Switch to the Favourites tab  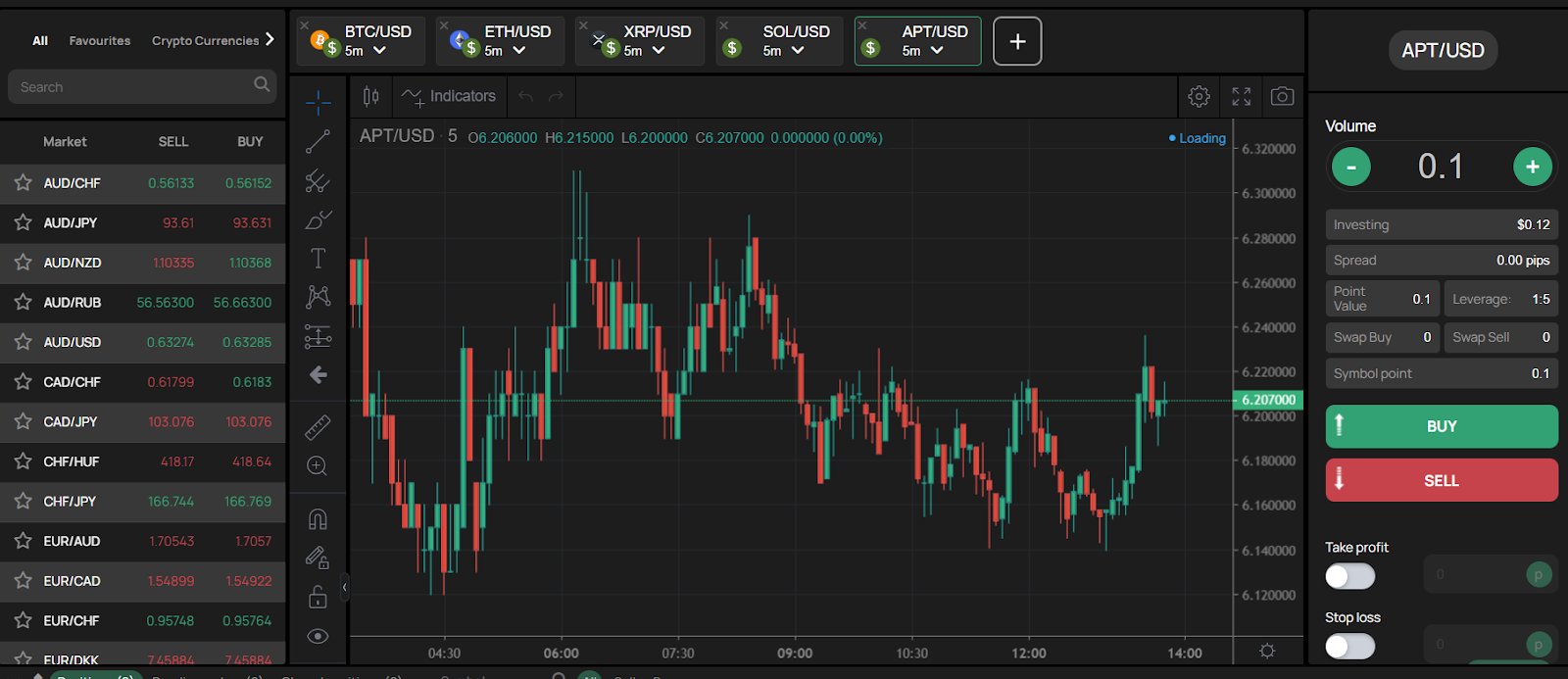tap(99, 41)
